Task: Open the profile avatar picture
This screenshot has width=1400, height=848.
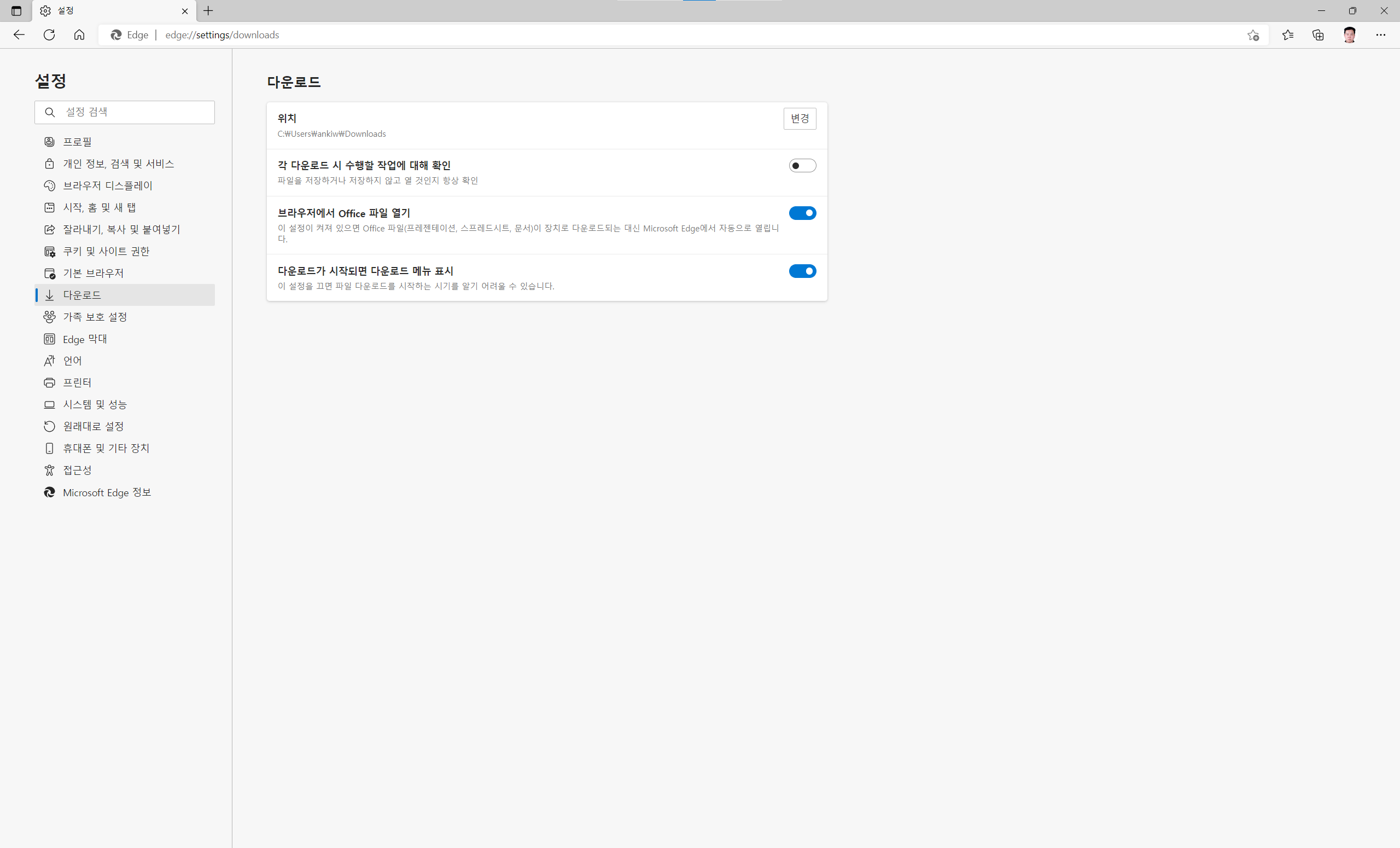Action: tap(1350, 35)
